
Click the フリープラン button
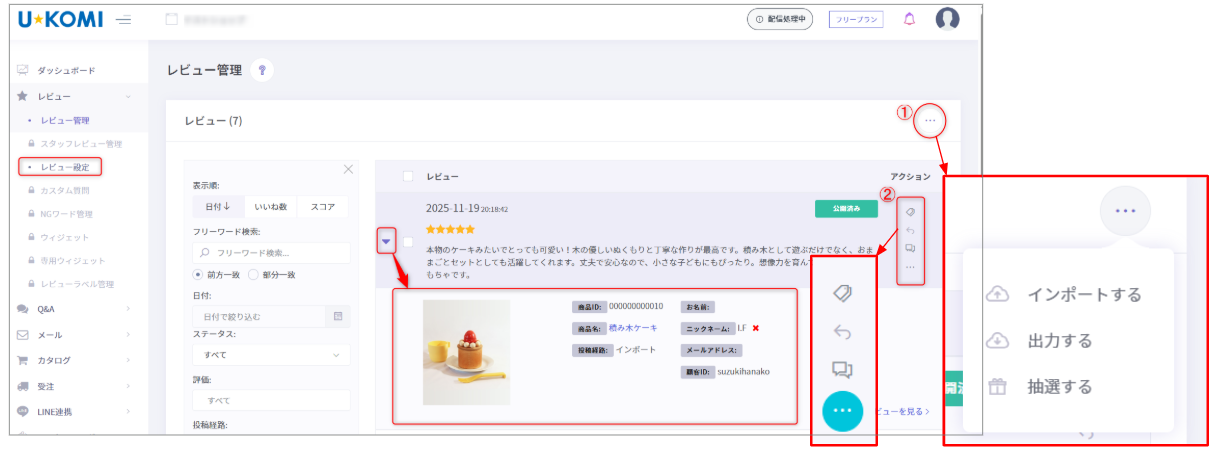(855, 19)
